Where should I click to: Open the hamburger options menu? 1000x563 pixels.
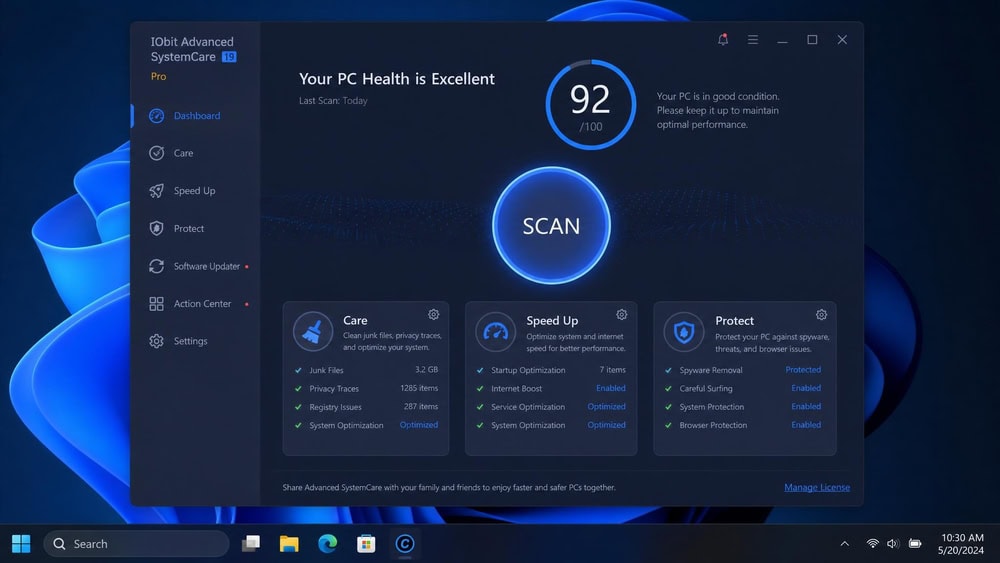click(x=753, y=40)
